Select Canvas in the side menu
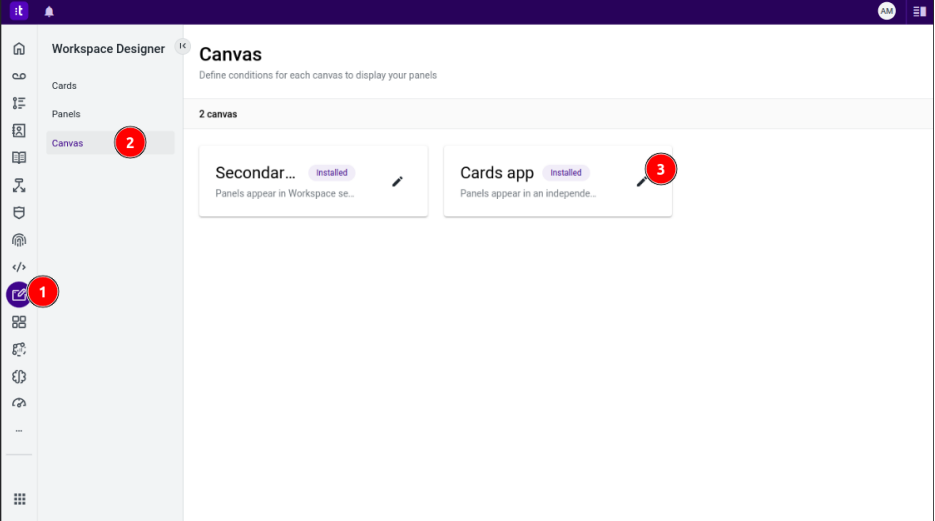This screenshot has height=521, width=935. click(68, 143)
